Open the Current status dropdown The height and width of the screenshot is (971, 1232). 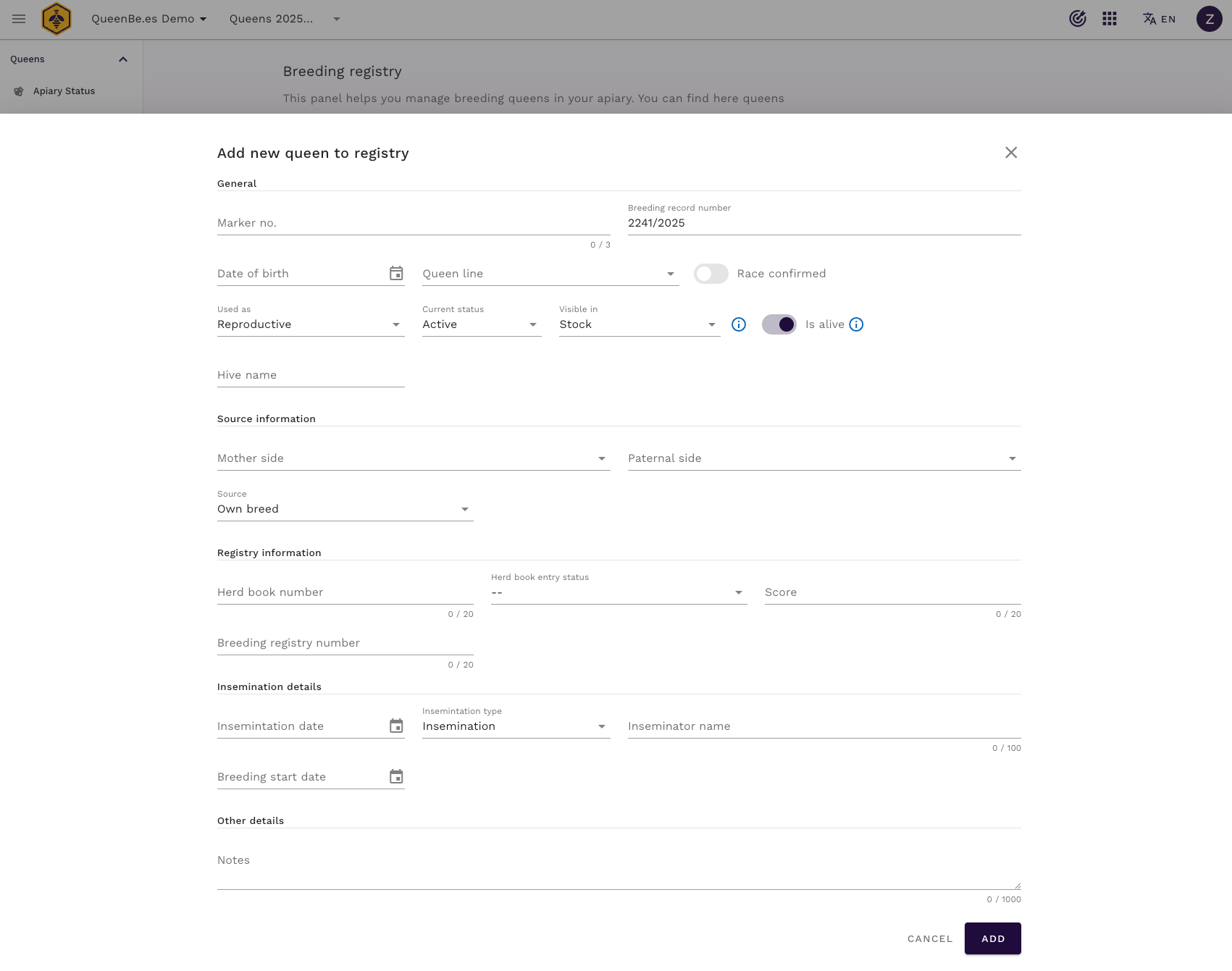(481, 324)
